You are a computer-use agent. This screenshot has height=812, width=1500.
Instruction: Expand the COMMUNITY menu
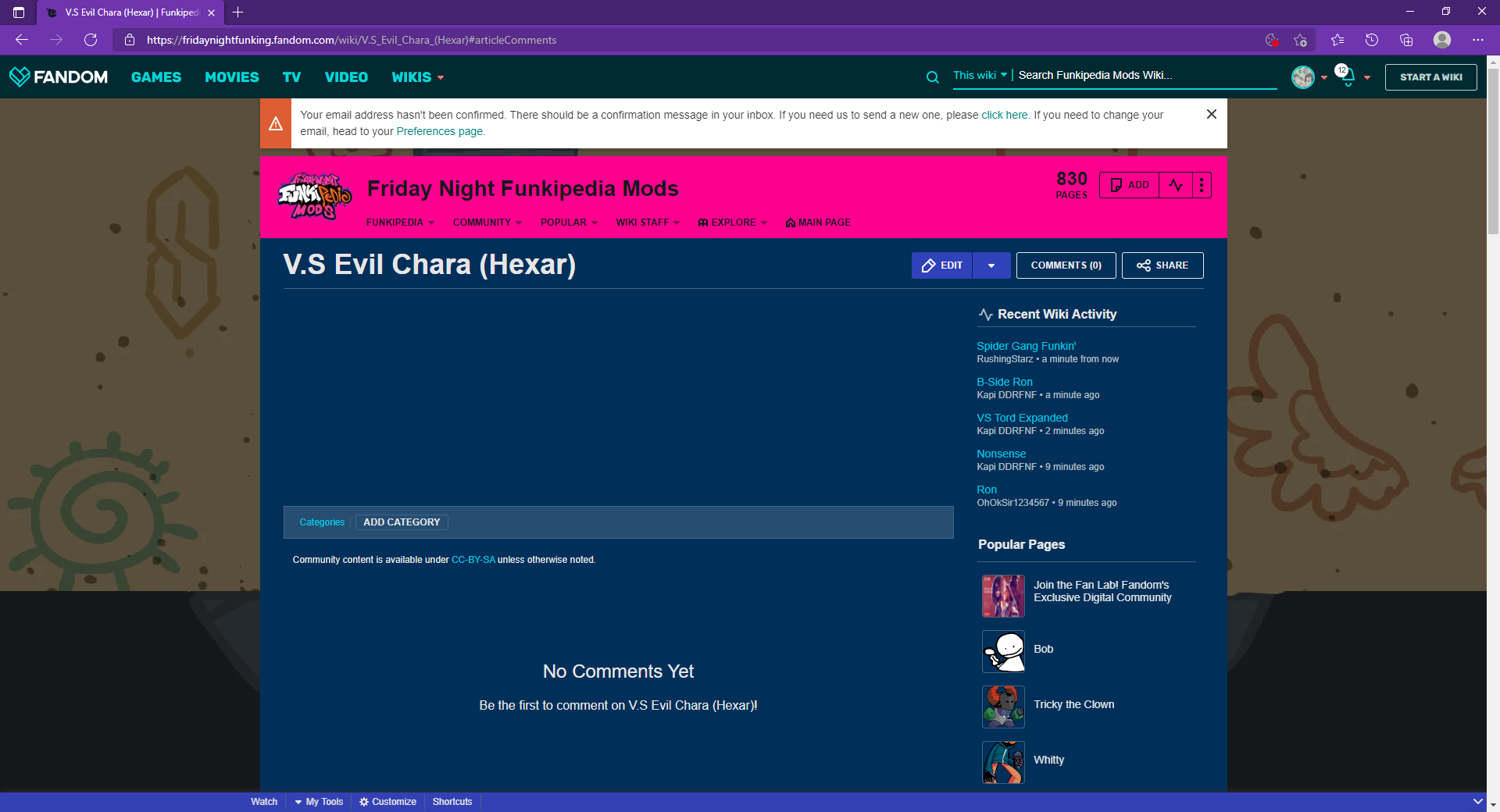pyautogui.click(x=487, y=223)
